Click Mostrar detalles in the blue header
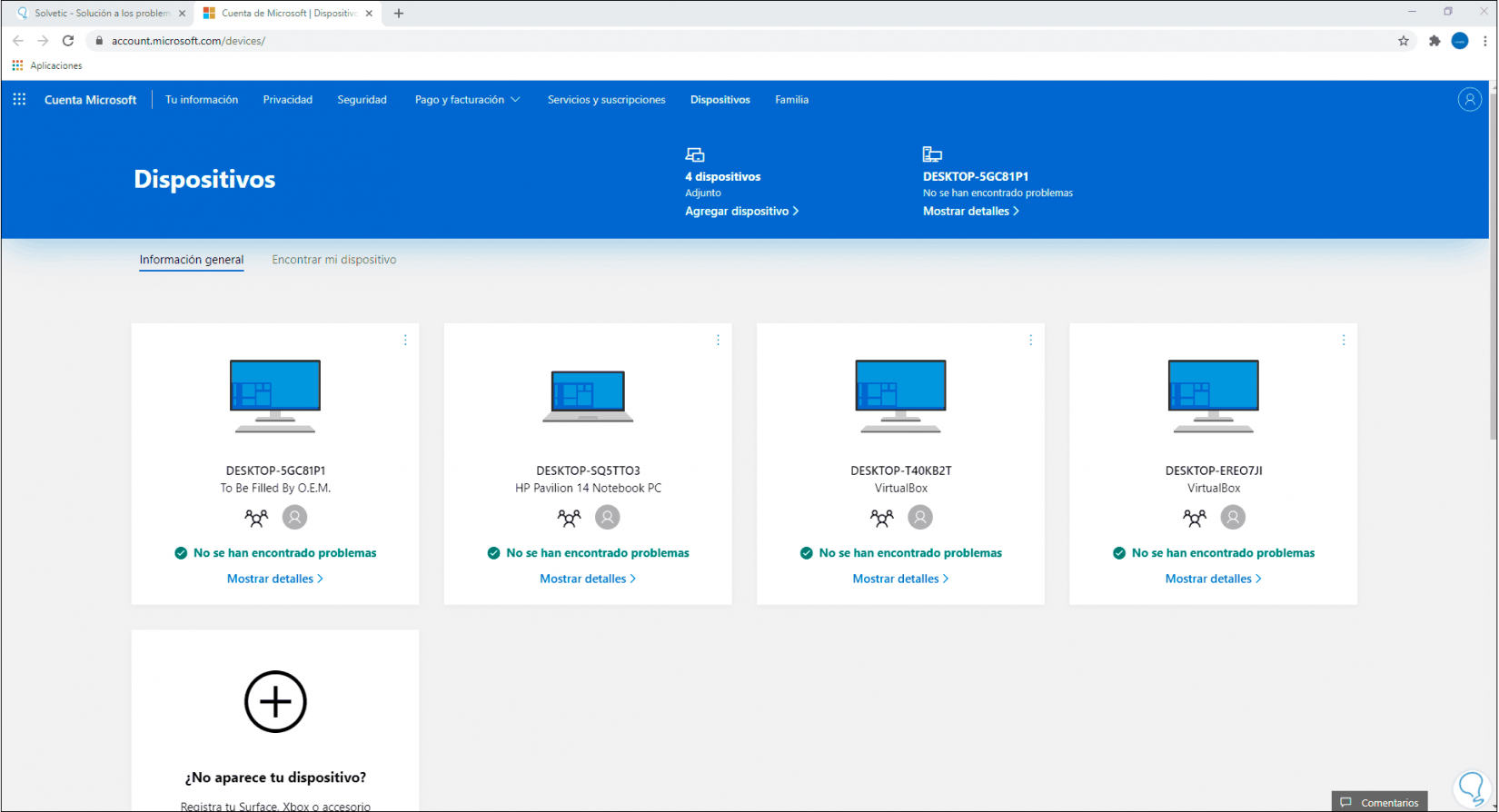Image resolution: width=1499 pixels, height=812 pixels. tap(971, 211)
